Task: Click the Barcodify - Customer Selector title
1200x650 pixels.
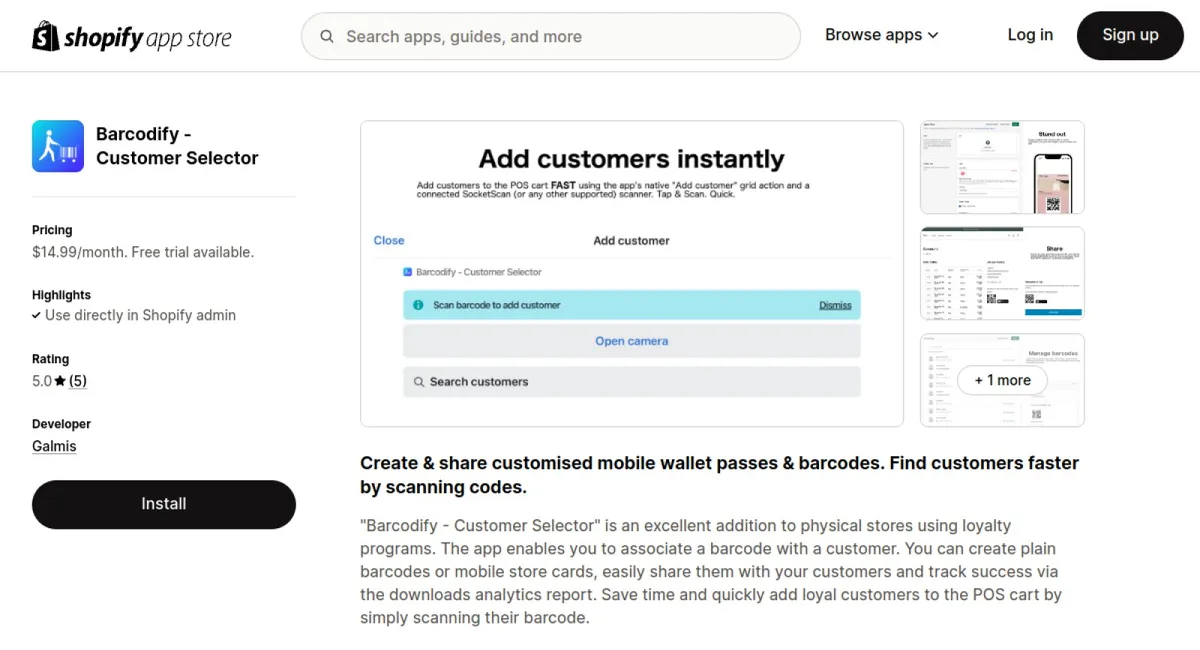Action: tap(177, 146)
